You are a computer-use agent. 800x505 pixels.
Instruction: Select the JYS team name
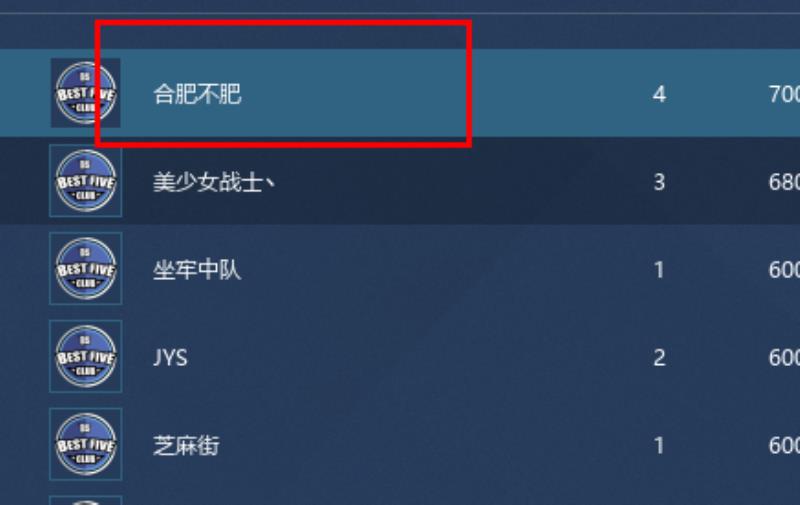point(170,358)
